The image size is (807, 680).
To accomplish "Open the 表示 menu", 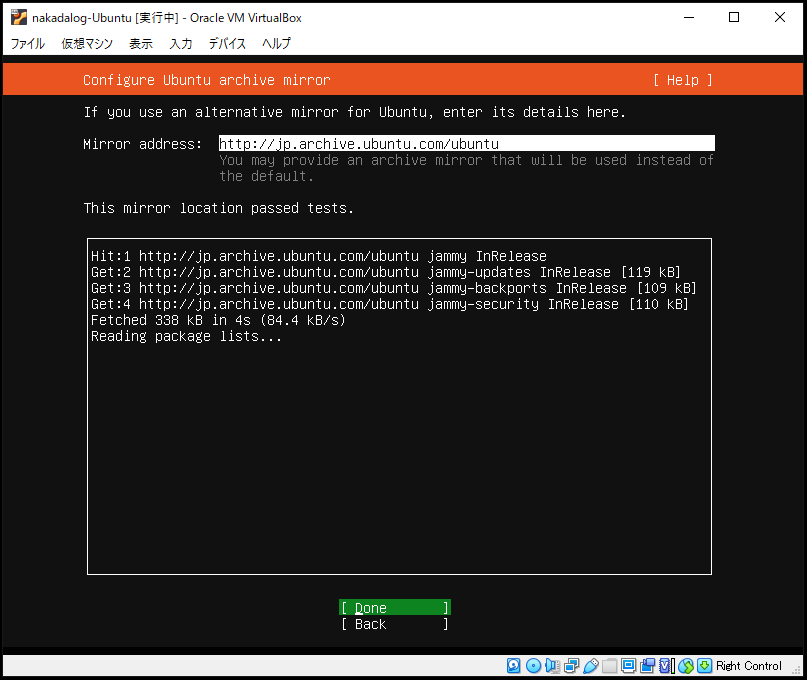I will pos(141,44).
